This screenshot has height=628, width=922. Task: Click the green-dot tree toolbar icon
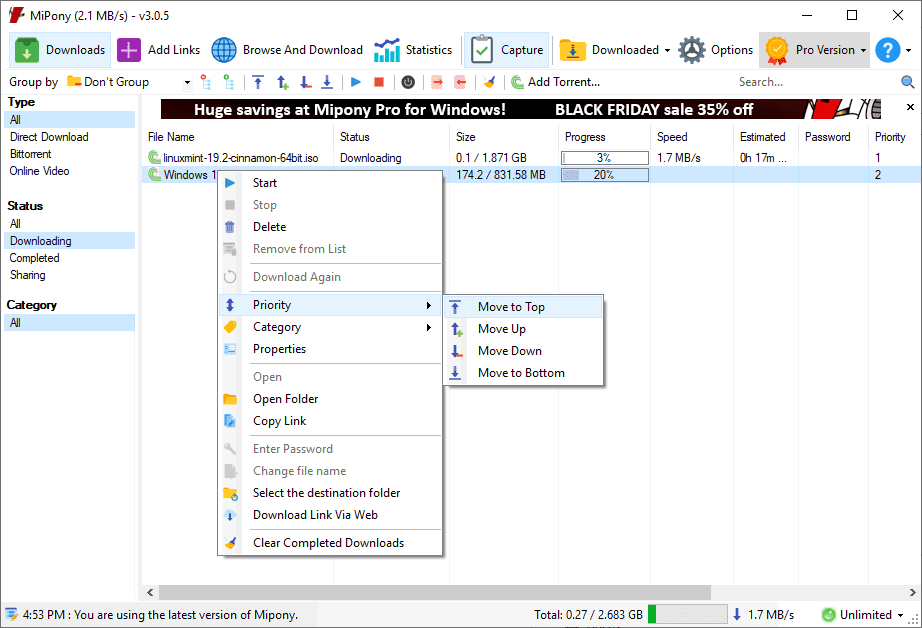(x=229, y=82)
